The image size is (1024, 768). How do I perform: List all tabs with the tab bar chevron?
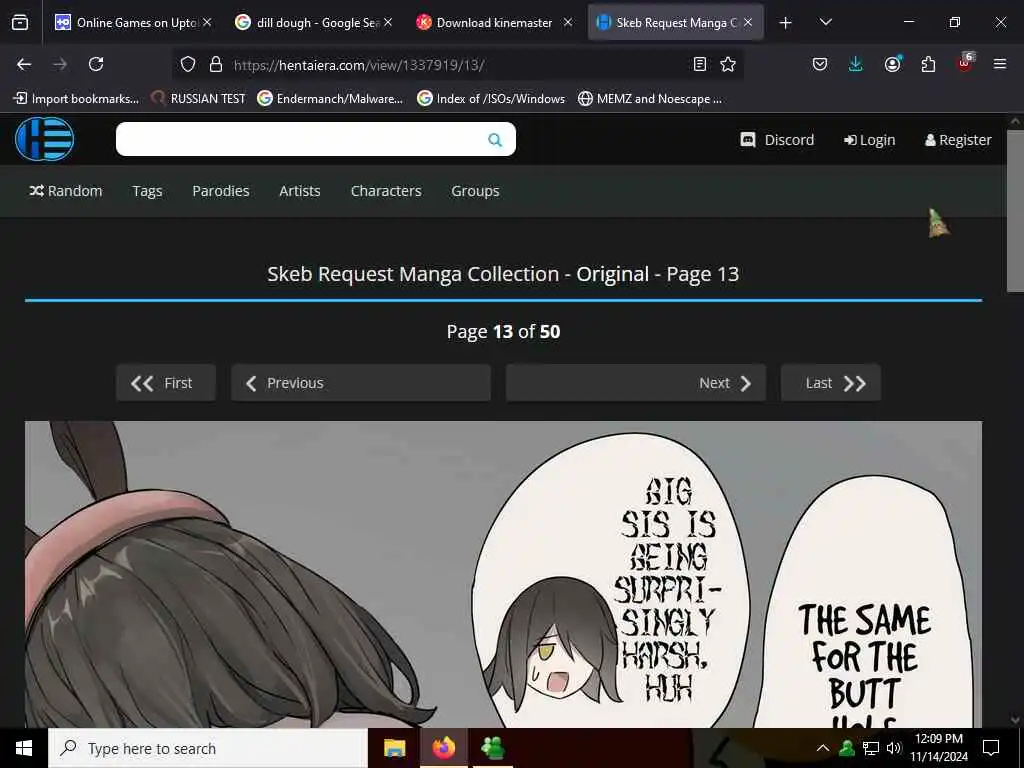825,23
